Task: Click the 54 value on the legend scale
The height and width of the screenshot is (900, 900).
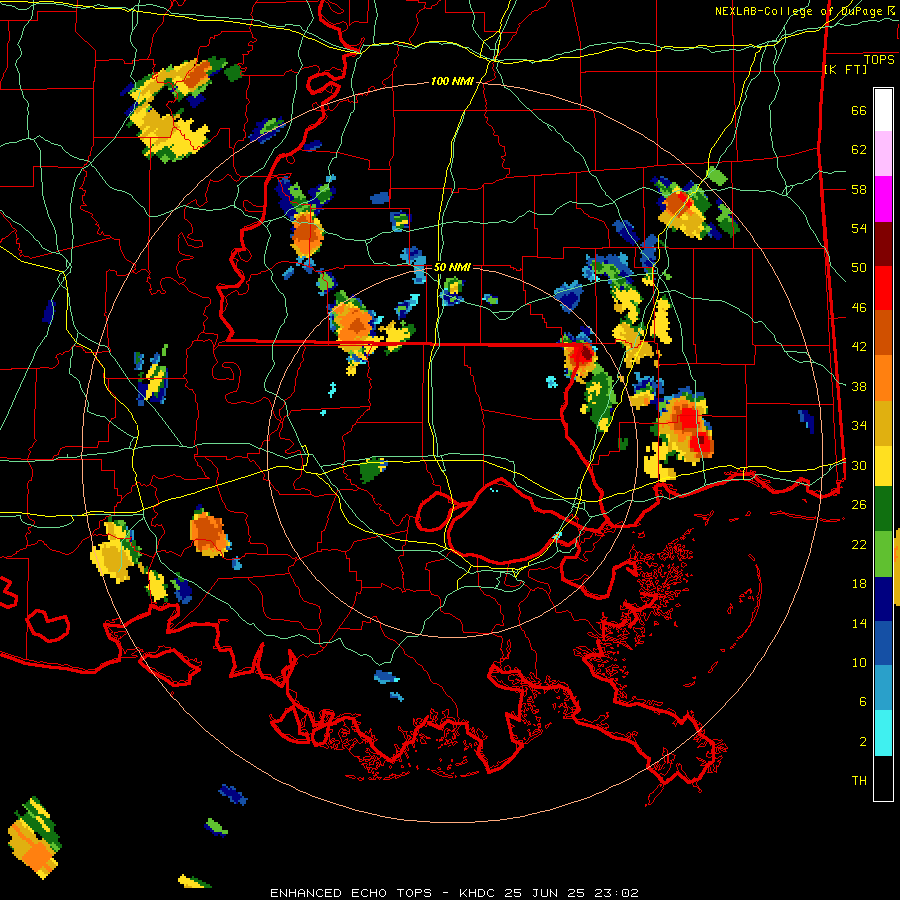Action: [859, 228]
